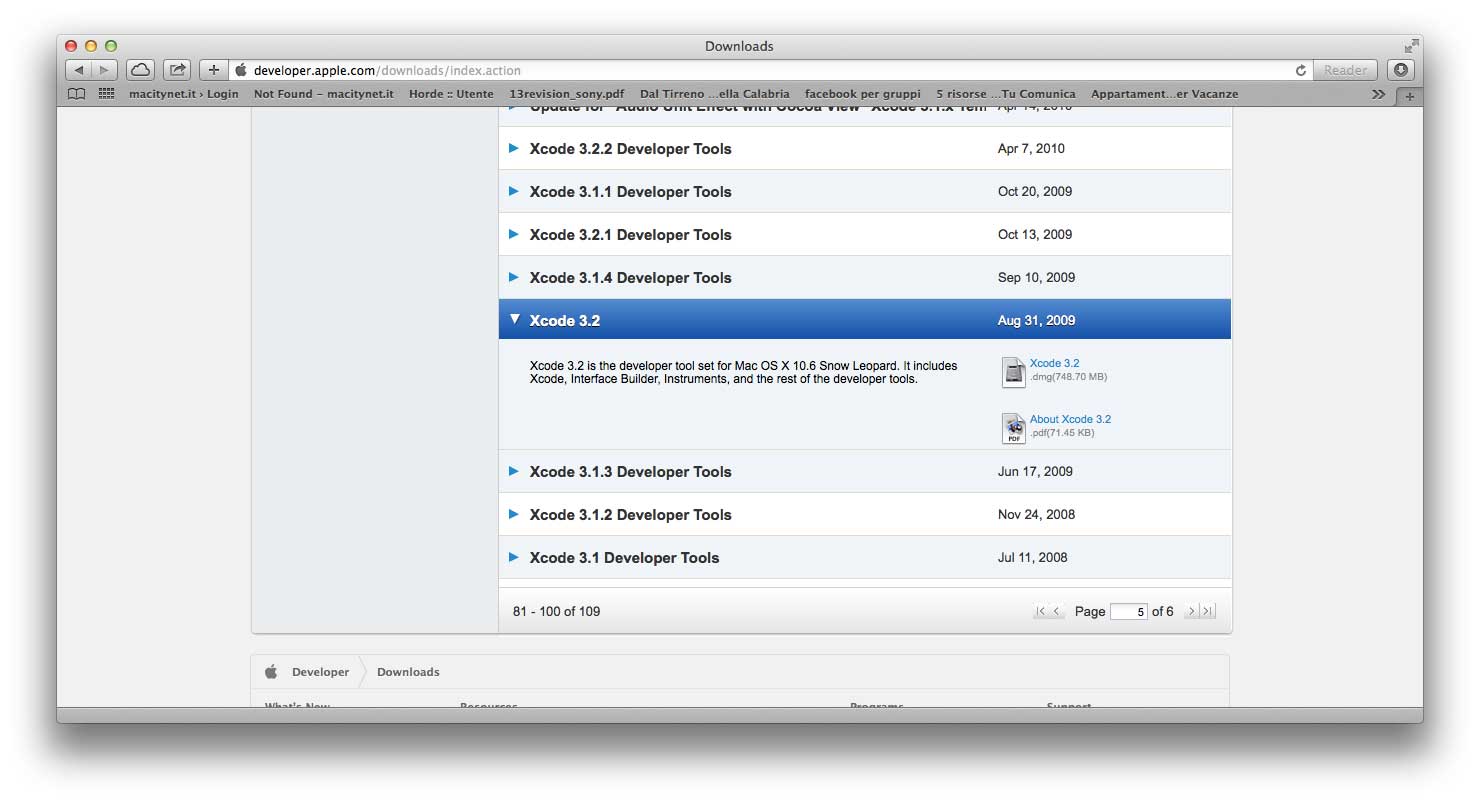Open the 'Not Found – macitynet.it' bookmark
The image size is (1480, 802).
[324, 94]
